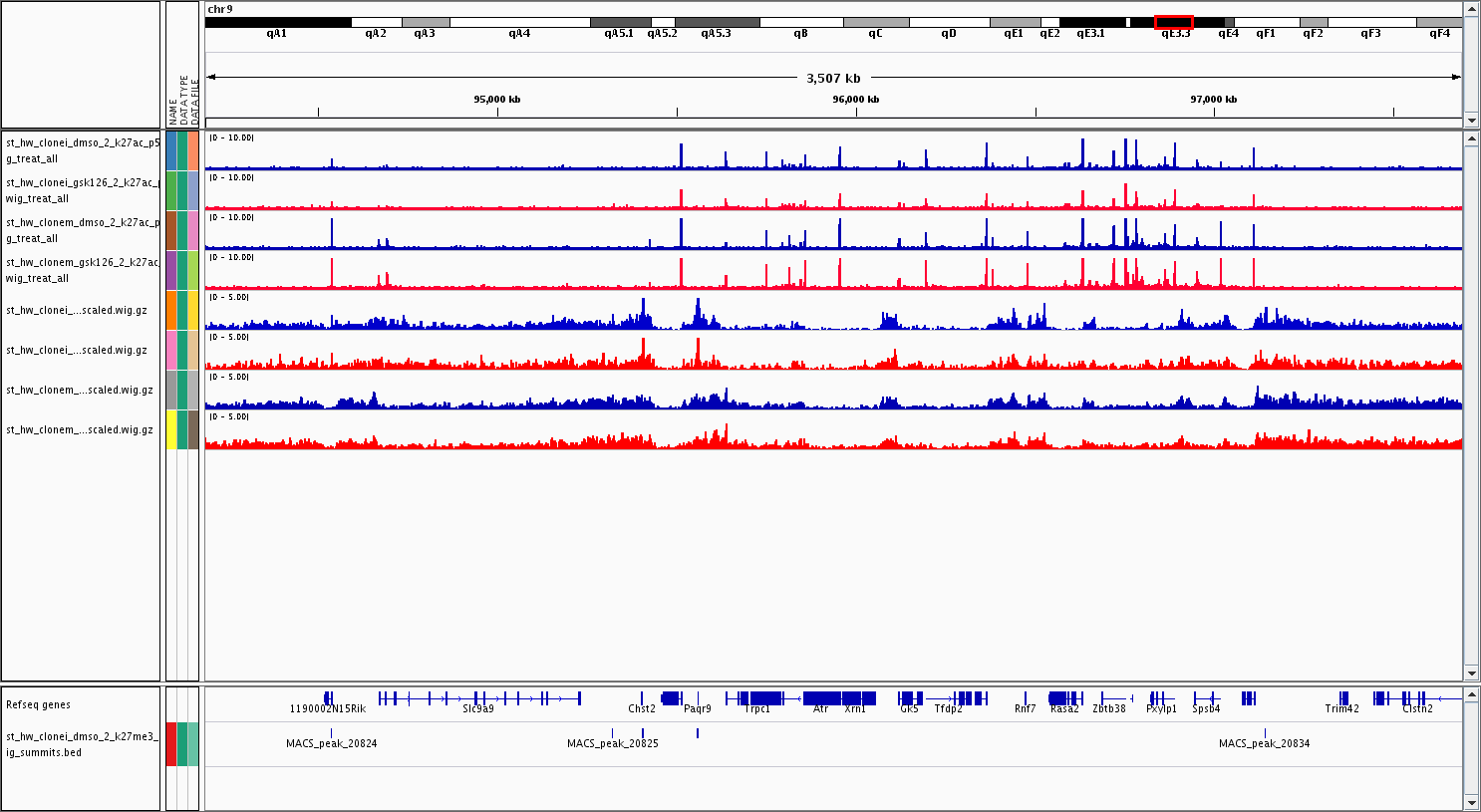Screen dimensions: 1481x812
Task: Click the Trpc1 gene feature
Action: 757,698
